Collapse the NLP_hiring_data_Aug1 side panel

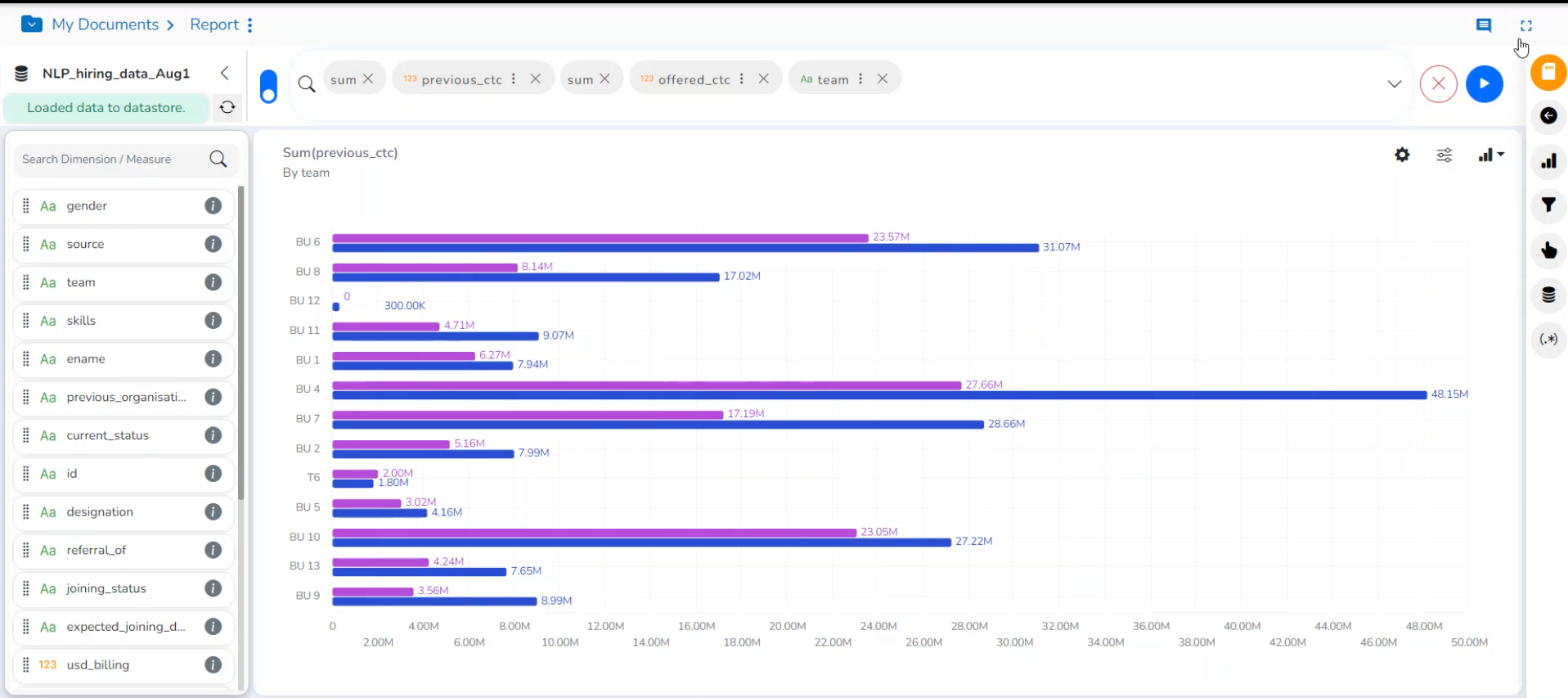coord(225,73)
